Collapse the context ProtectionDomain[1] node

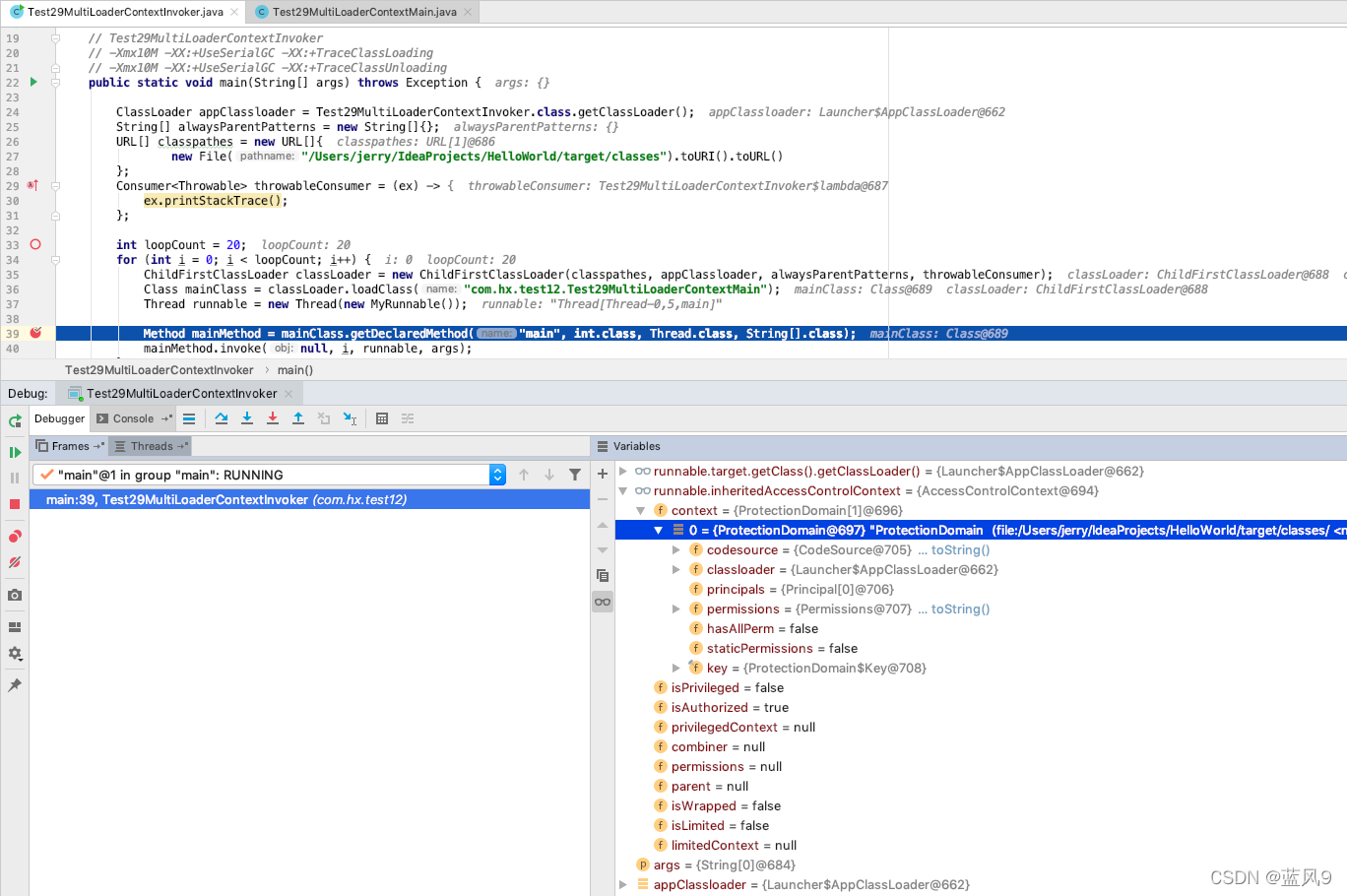641,510
